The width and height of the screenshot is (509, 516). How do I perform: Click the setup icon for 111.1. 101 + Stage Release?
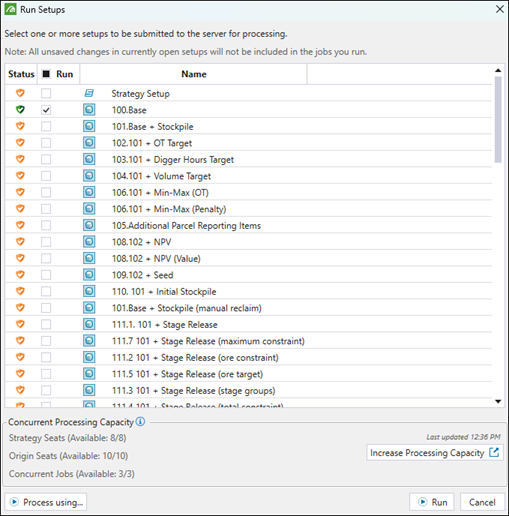click(89, 324)
